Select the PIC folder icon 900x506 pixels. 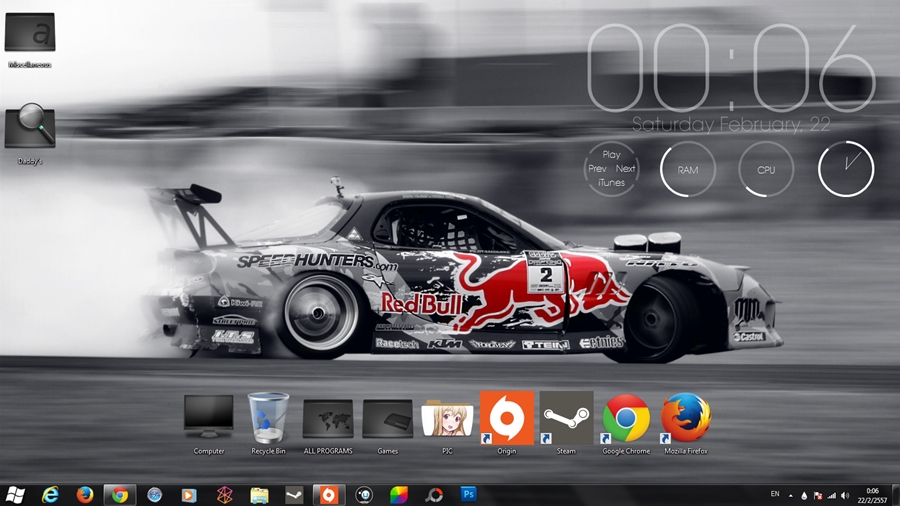447,418
